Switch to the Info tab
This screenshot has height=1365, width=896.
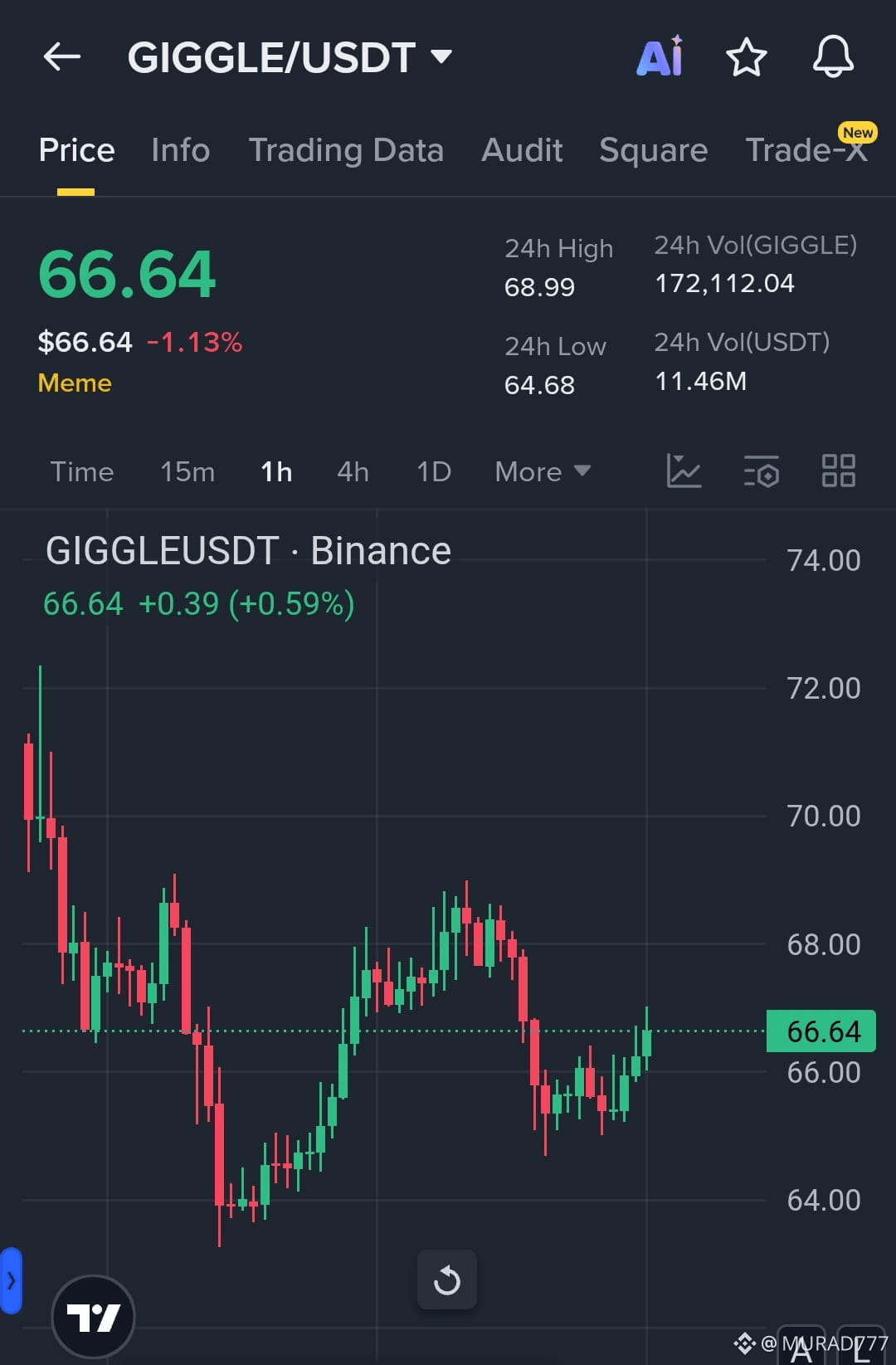[x=180, y=150]
